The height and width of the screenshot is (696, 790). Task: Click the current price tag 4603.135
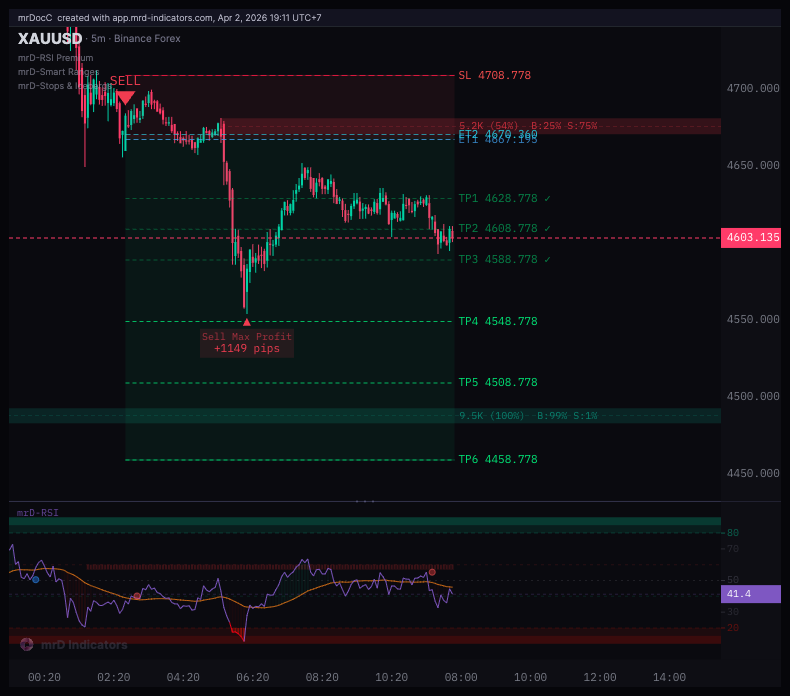[x=751, y=238]
